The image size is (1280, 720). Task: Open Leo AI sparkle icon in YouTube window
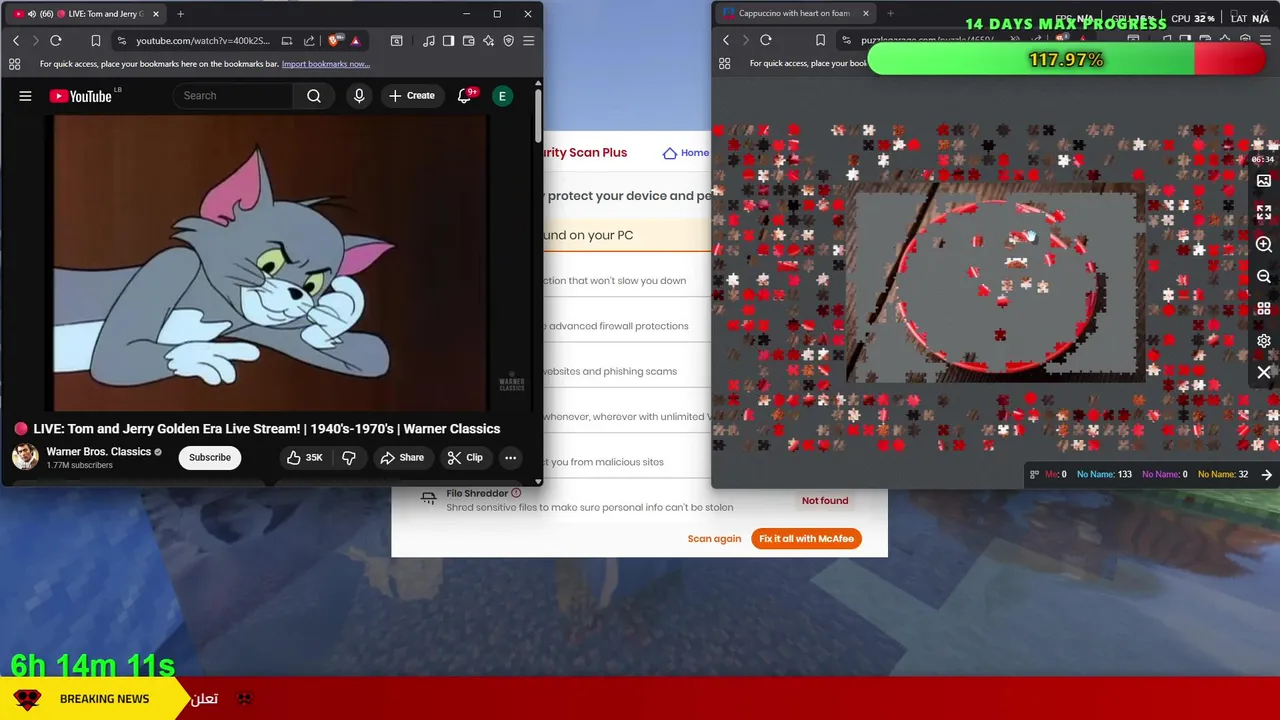[x=489, y=41]
